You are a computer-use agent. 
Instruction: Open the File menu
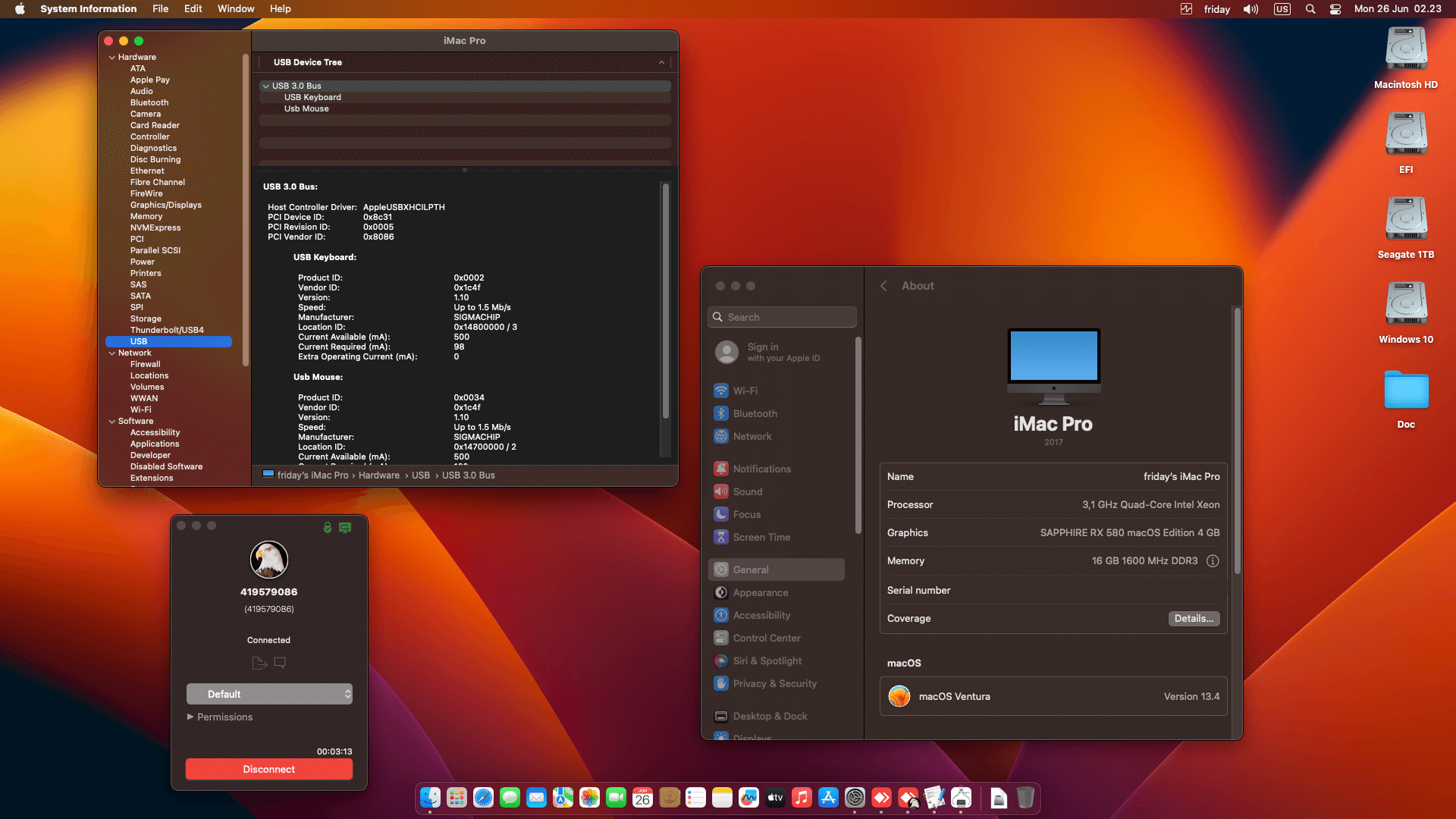click(x=160, y=9)
